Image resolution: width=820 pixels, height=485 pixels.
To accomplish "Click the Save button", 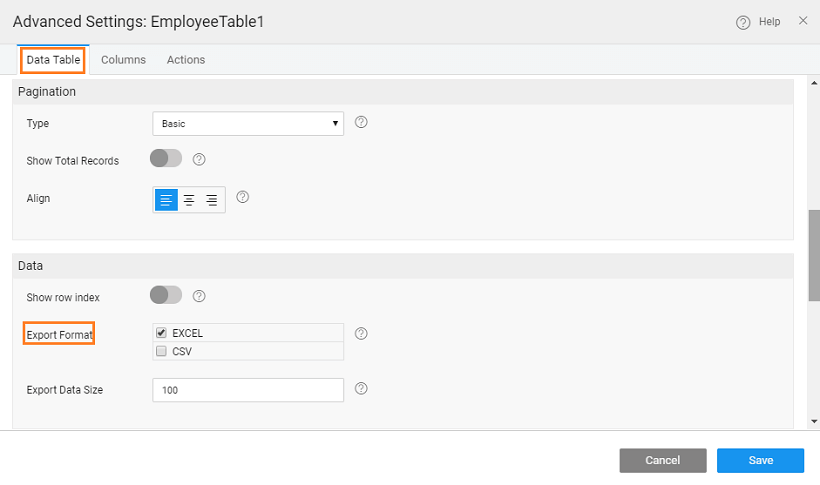I will pos(760,460).
